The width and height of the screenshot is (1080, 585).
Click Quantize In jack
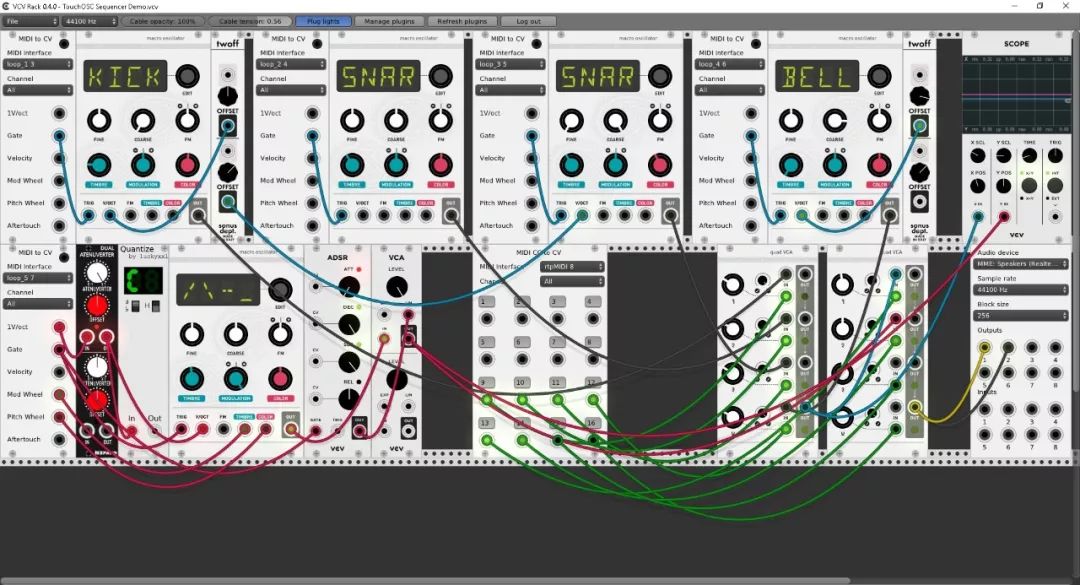point(132,431)
